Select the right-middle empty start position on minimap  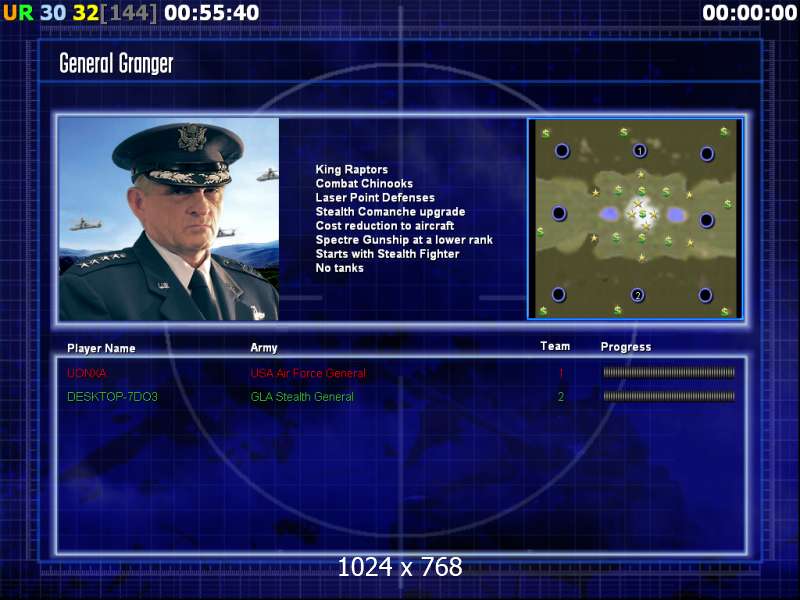(x=707, y=220)
